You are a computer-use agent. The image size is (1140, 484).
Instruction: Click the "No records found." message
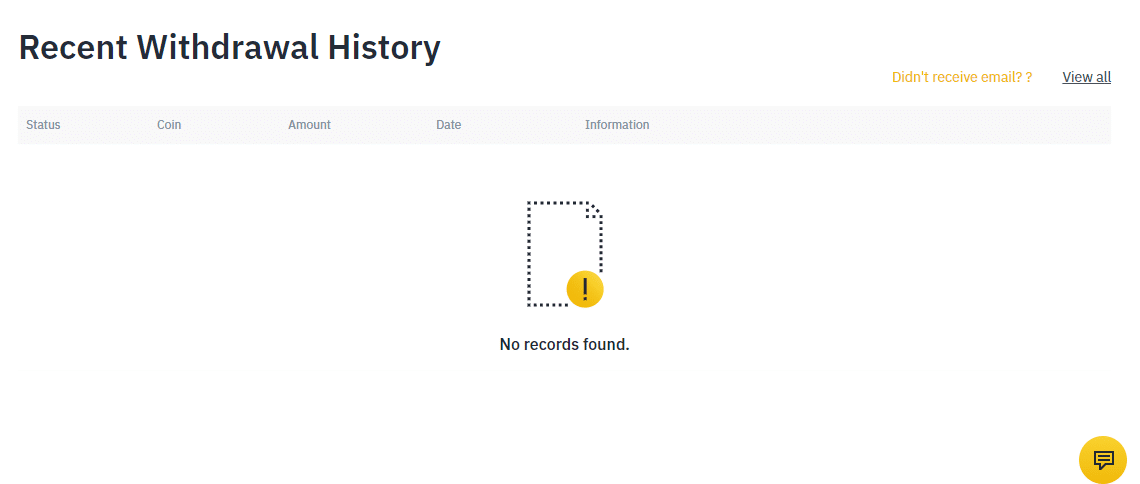[564, 344]
